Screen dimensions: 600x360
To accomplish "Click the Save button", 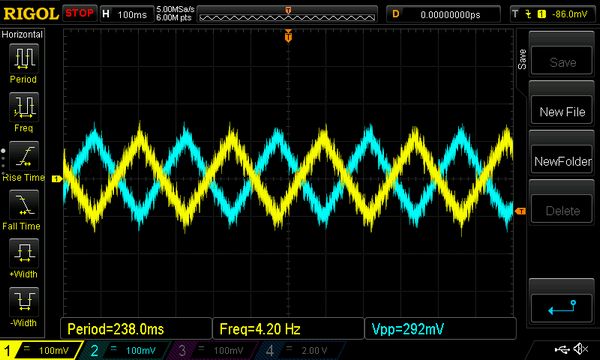I will 562,62.
